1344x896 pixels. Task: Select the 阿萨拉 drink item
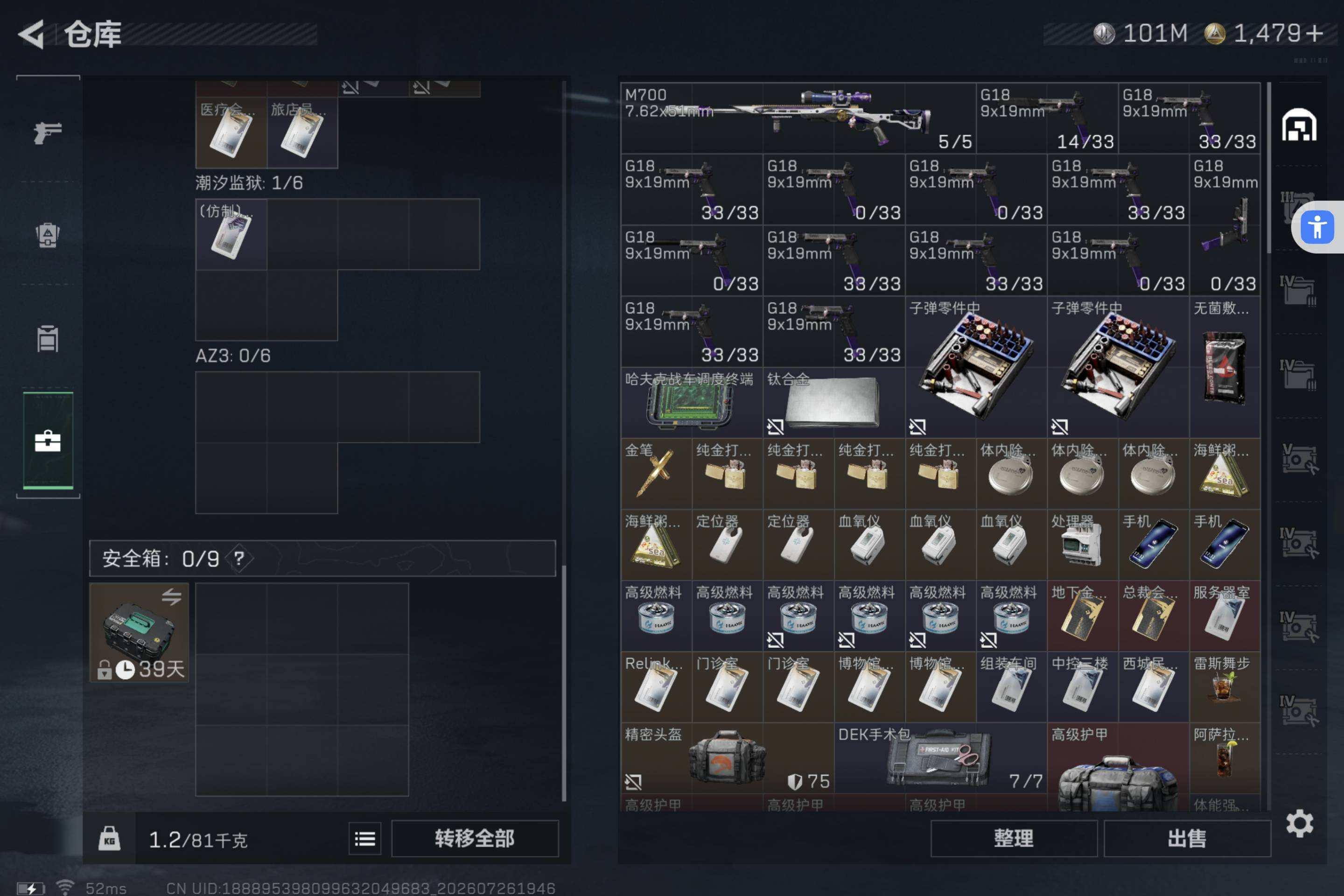[1225, 758]
